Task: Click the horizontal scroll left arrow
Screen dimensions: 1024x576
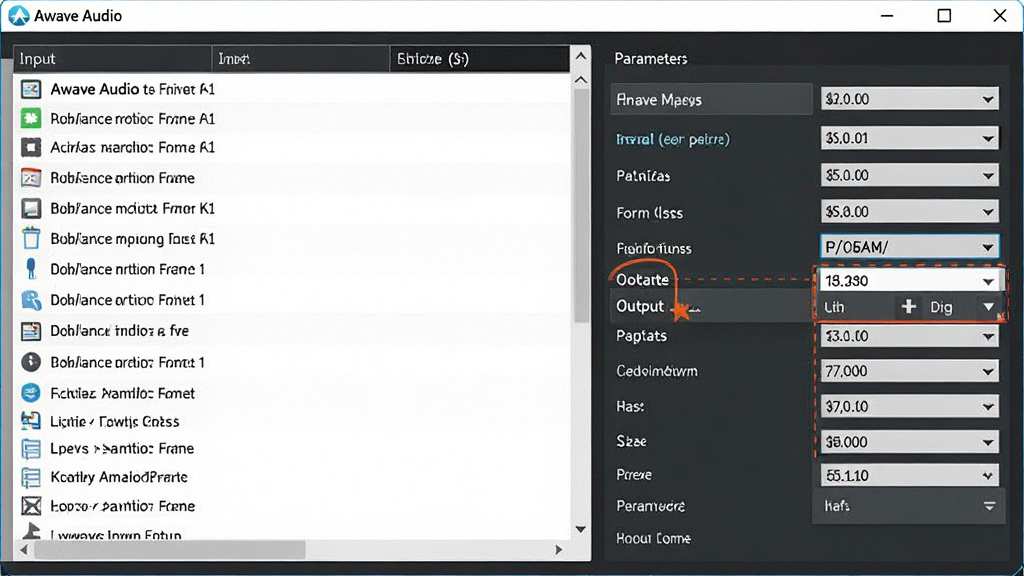Action: [x=24, y=550]
